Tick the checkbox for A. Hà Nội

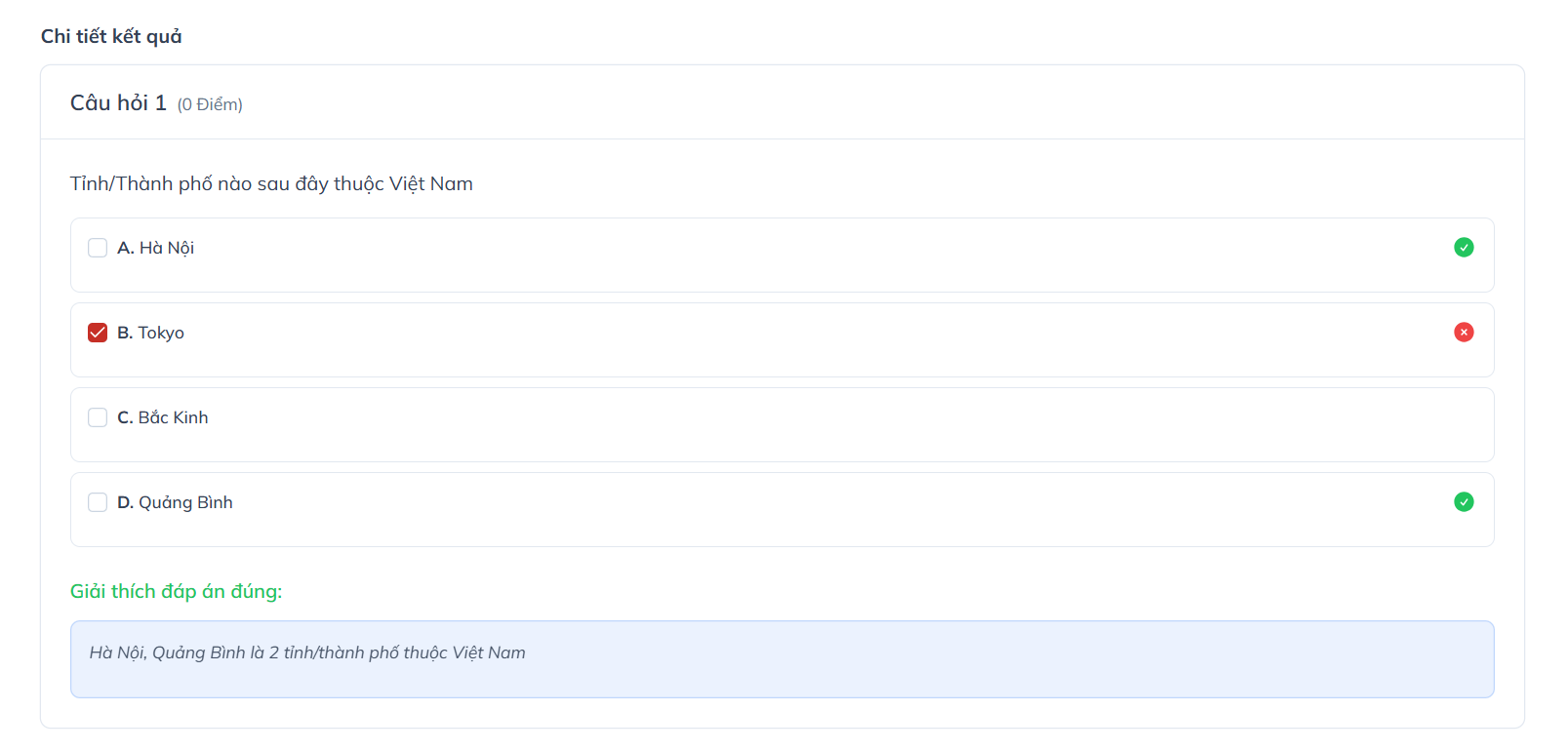98,248
